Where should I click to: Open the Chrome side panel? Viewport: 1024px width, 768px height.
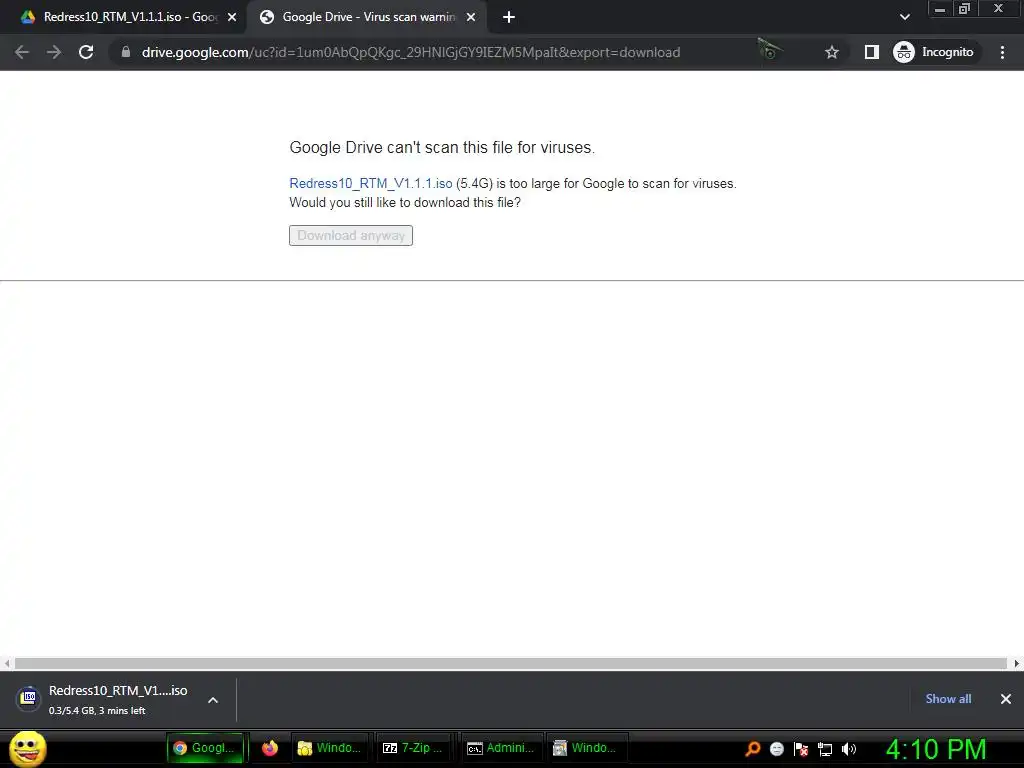[872, 52]
